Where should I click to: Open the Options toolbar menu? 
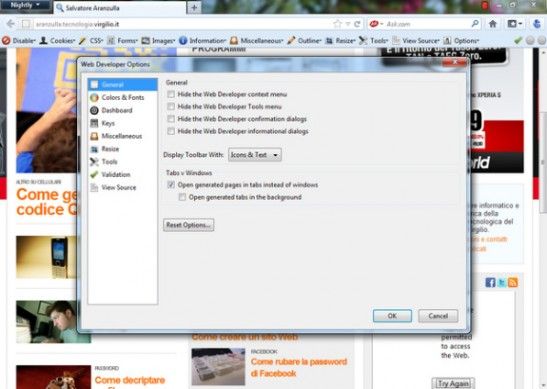tap(461, 40)
